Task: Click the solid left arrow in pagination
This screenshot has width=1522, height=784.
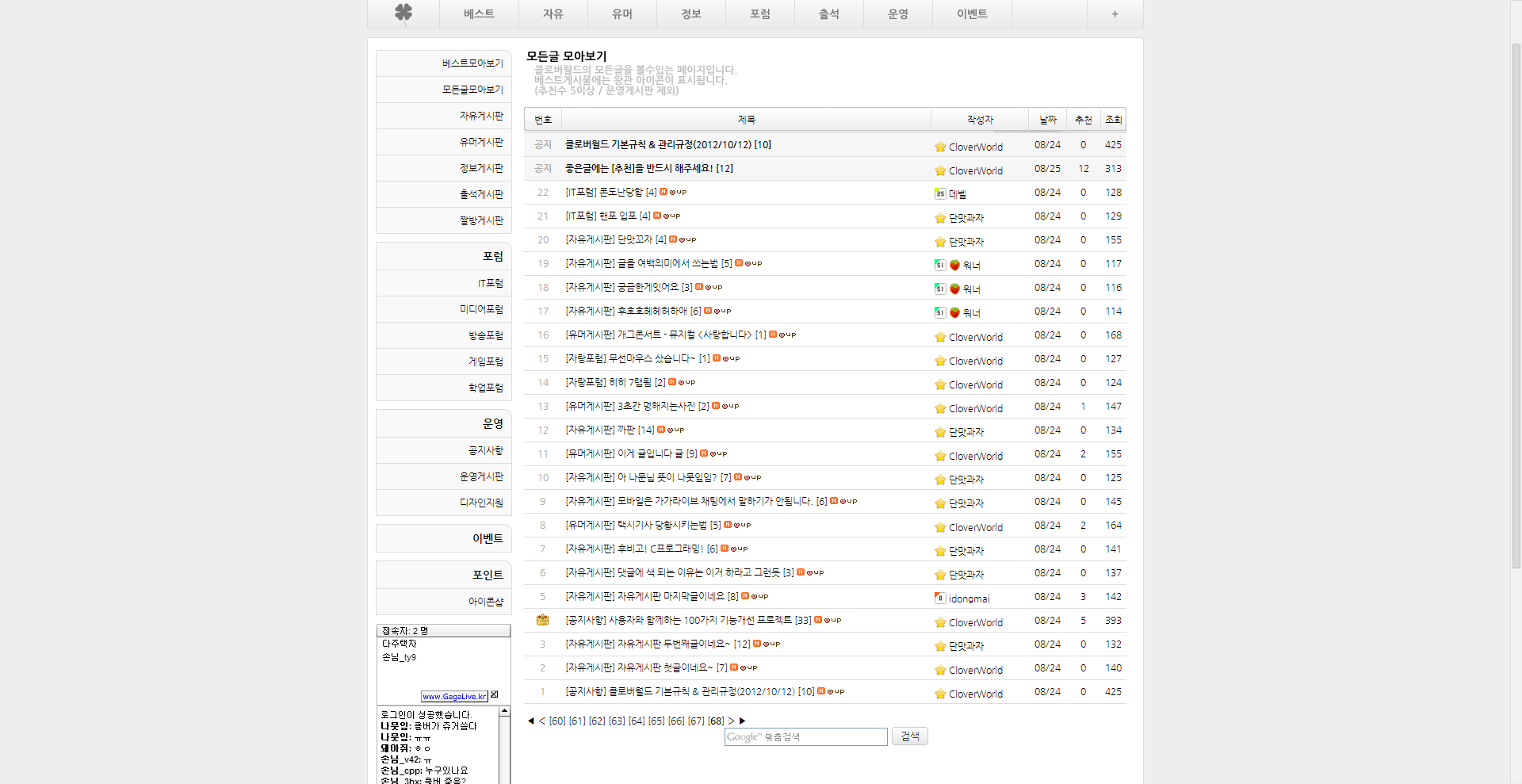Action: pyautogui.click(x=530, y=721)
